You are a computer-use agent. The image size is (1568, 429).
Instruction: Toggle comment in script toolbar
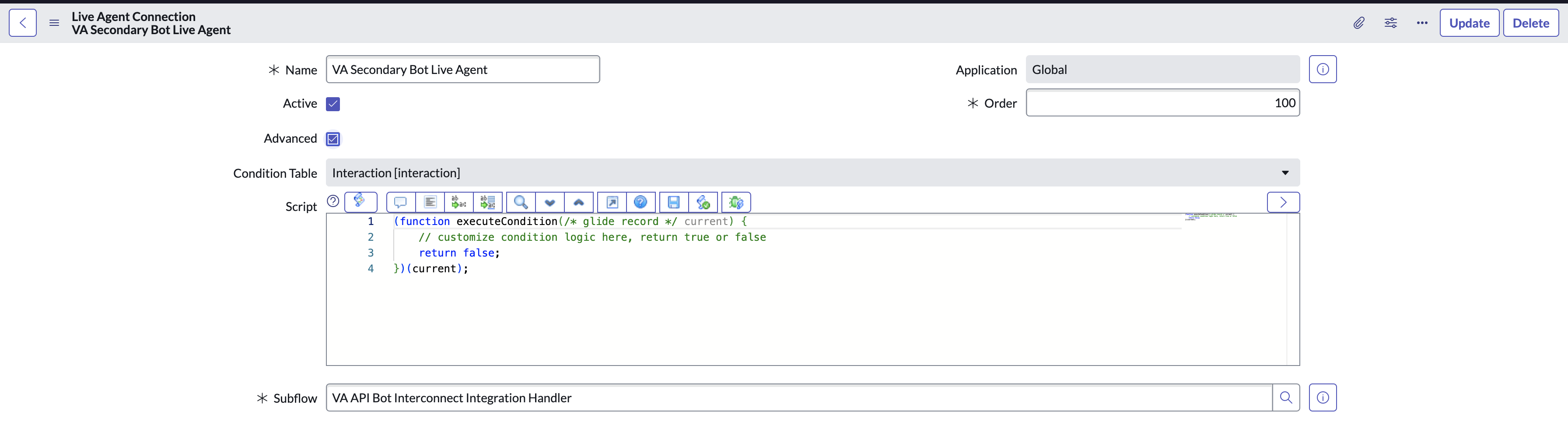(400, 202)
